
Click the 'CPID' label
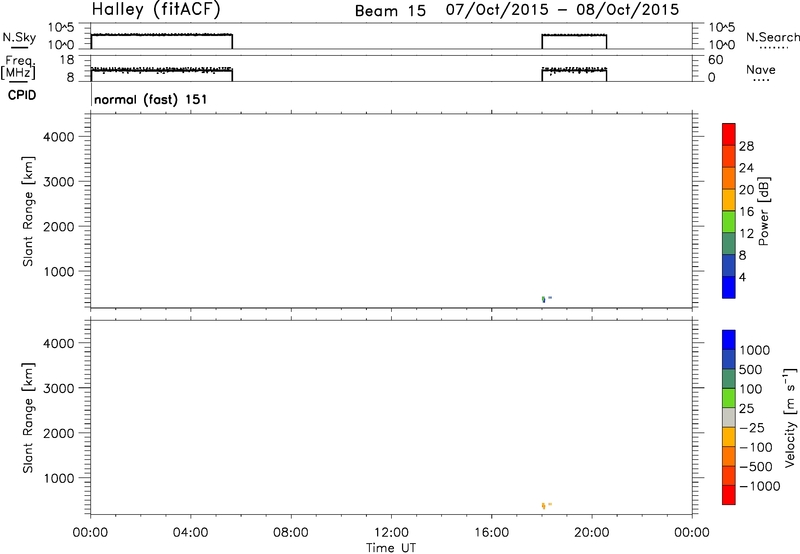click(22, 95)
